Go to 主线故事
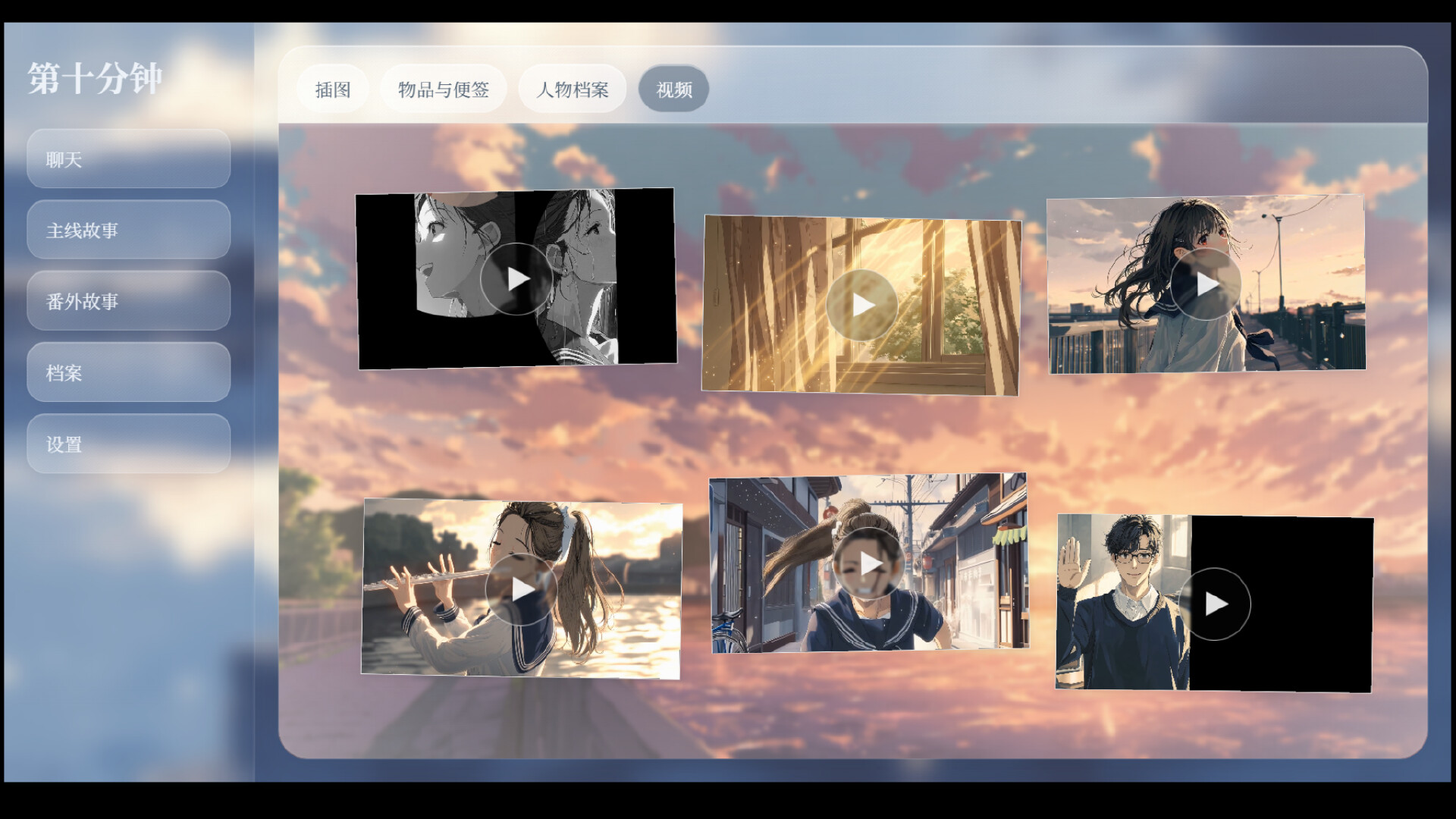Screen dimensions: 1456x819 tap(129, 230)
